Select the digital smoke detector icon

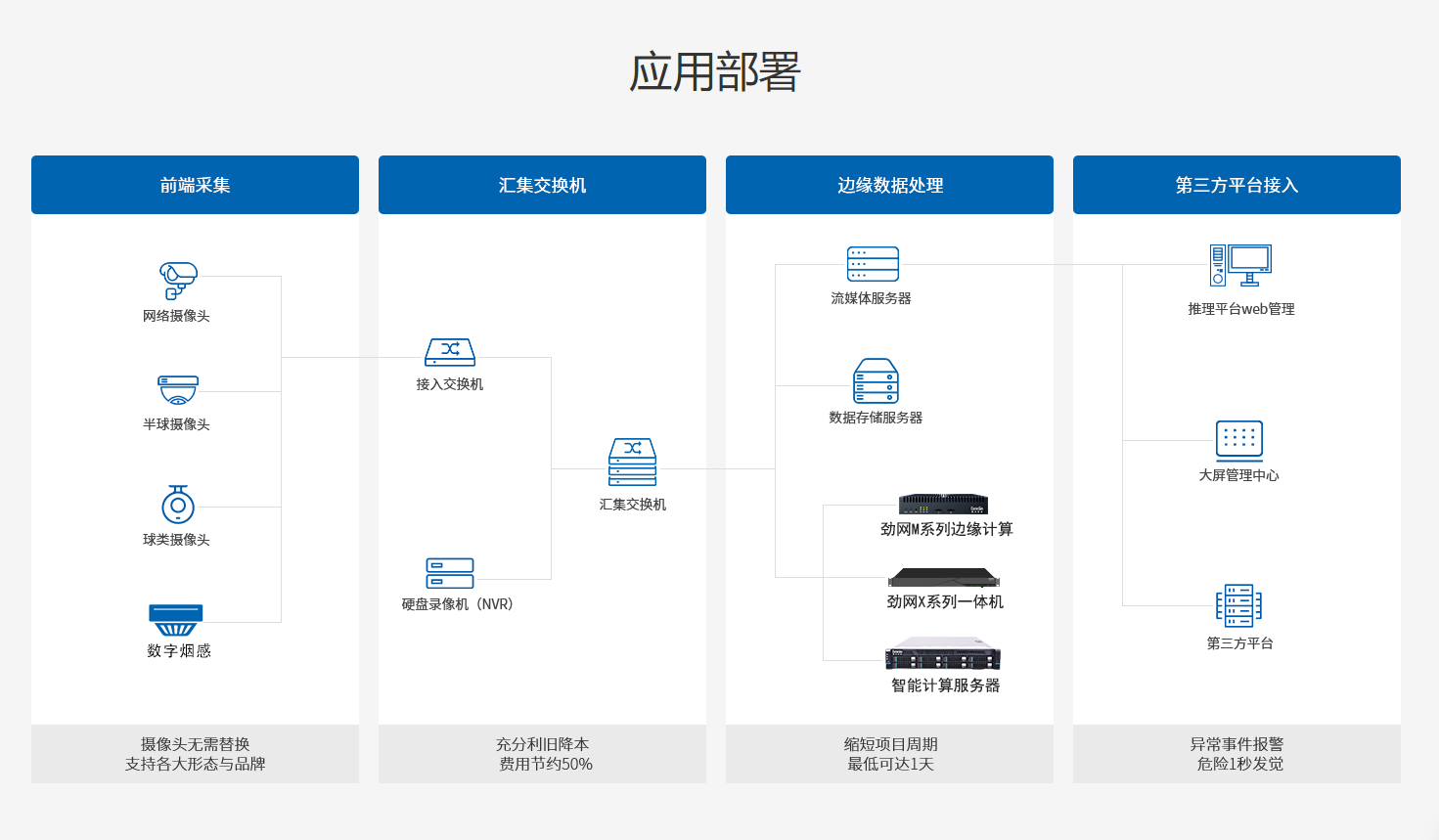(176, 620)
